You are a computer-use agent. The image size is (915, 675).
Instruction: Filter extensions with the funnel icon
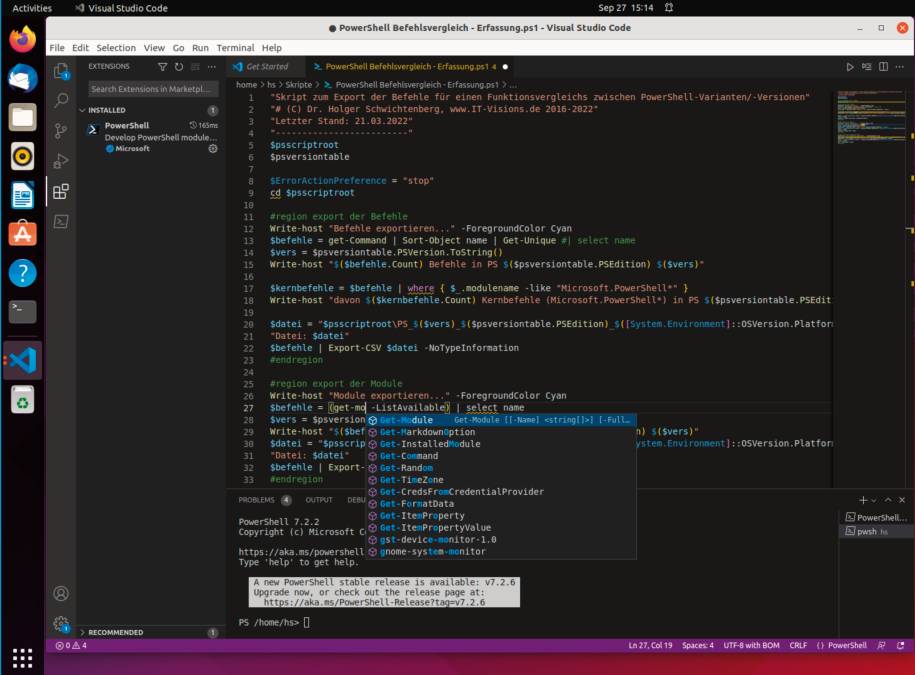(163, 67)
